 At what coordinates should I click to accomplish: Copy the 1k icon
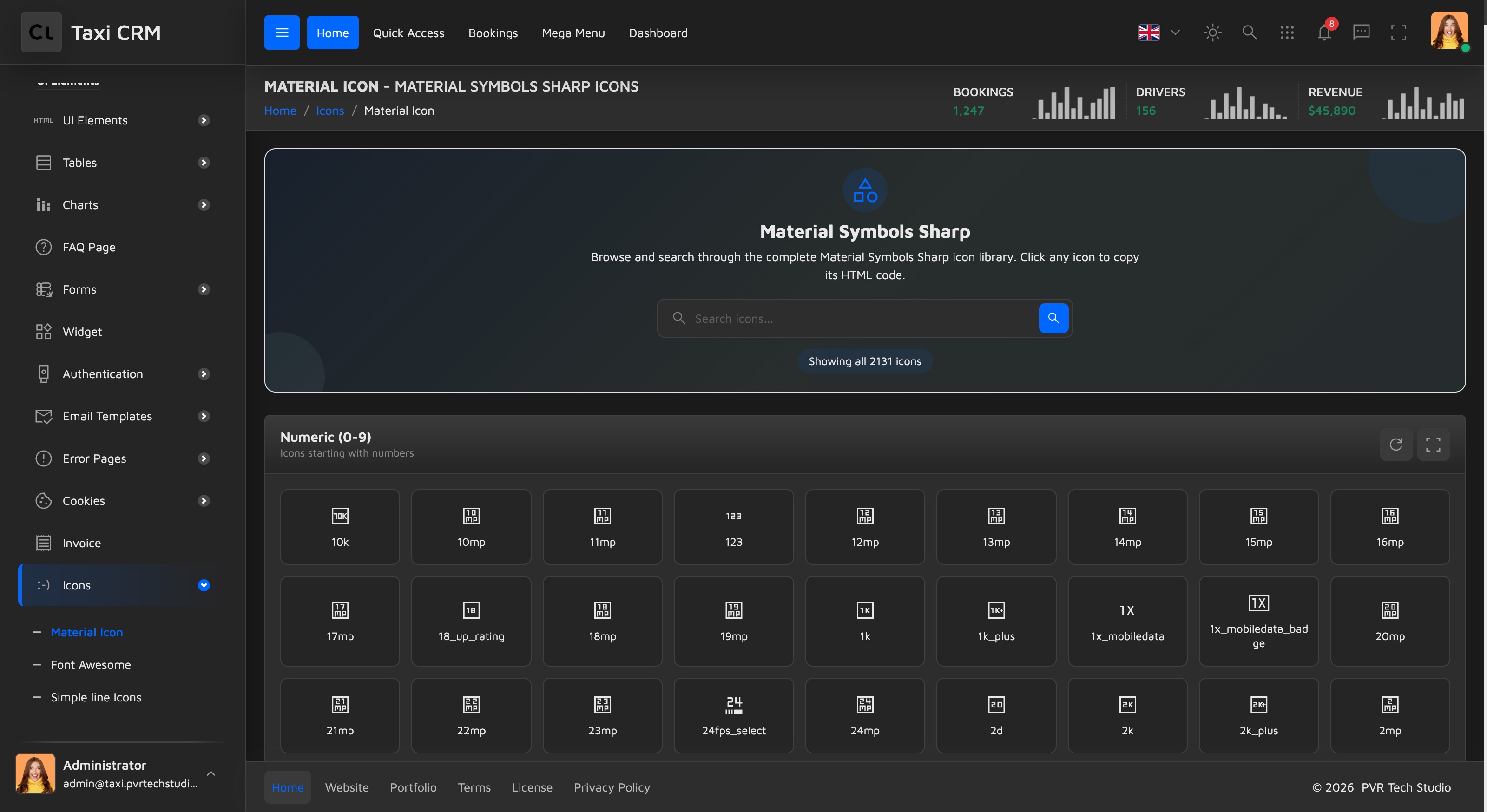(x=865, y=621)
